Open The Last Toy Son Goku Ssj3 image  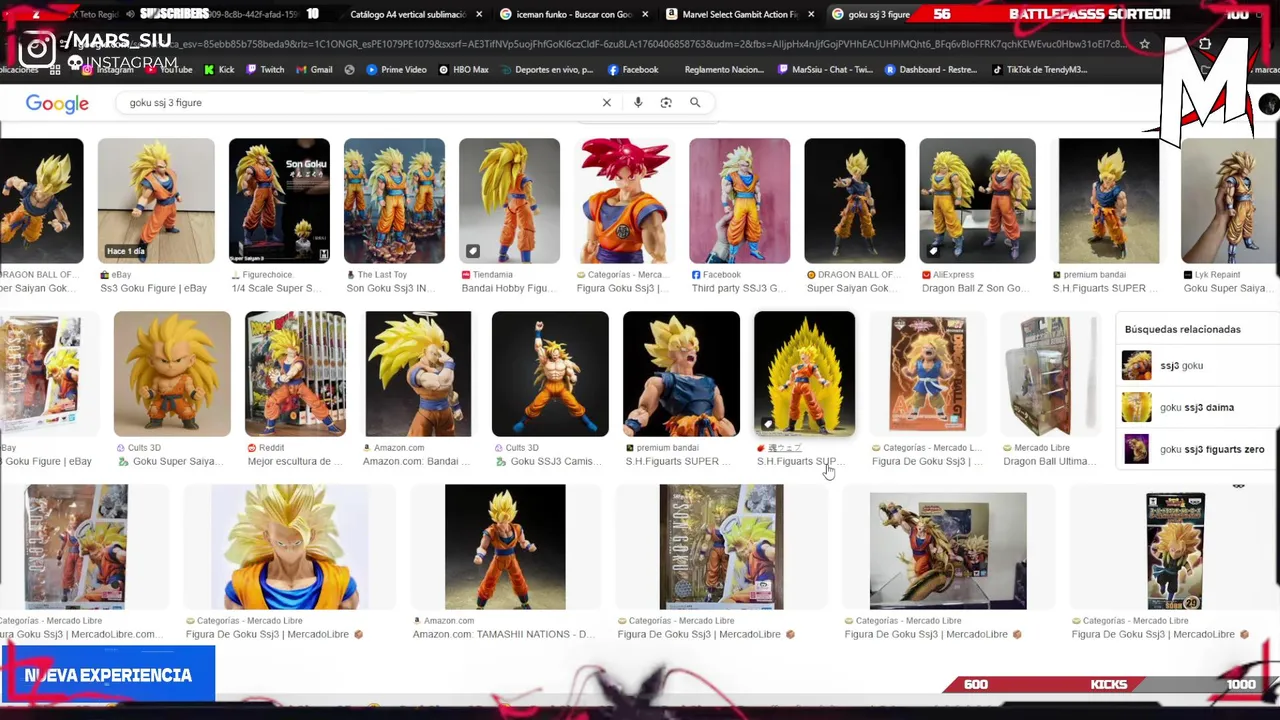pos(394,201)
